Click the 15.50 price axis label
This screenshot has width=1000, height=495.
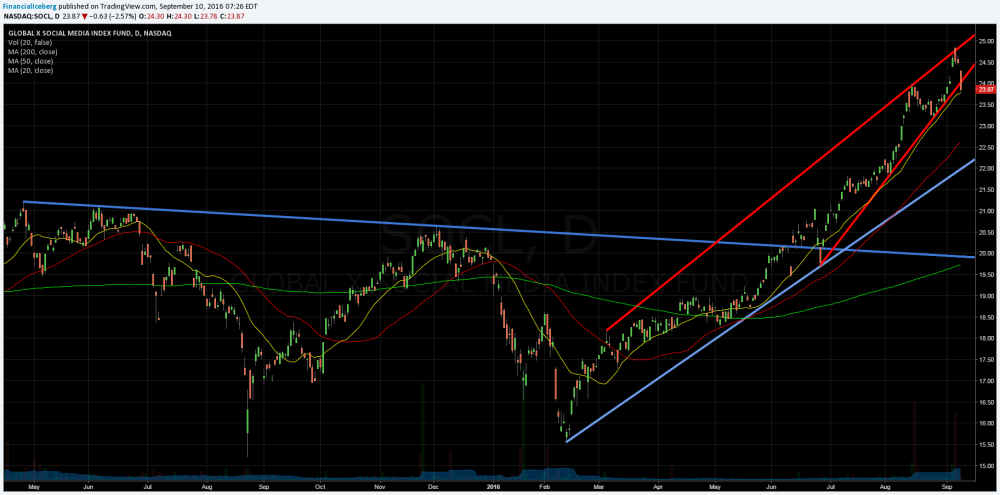986,445
